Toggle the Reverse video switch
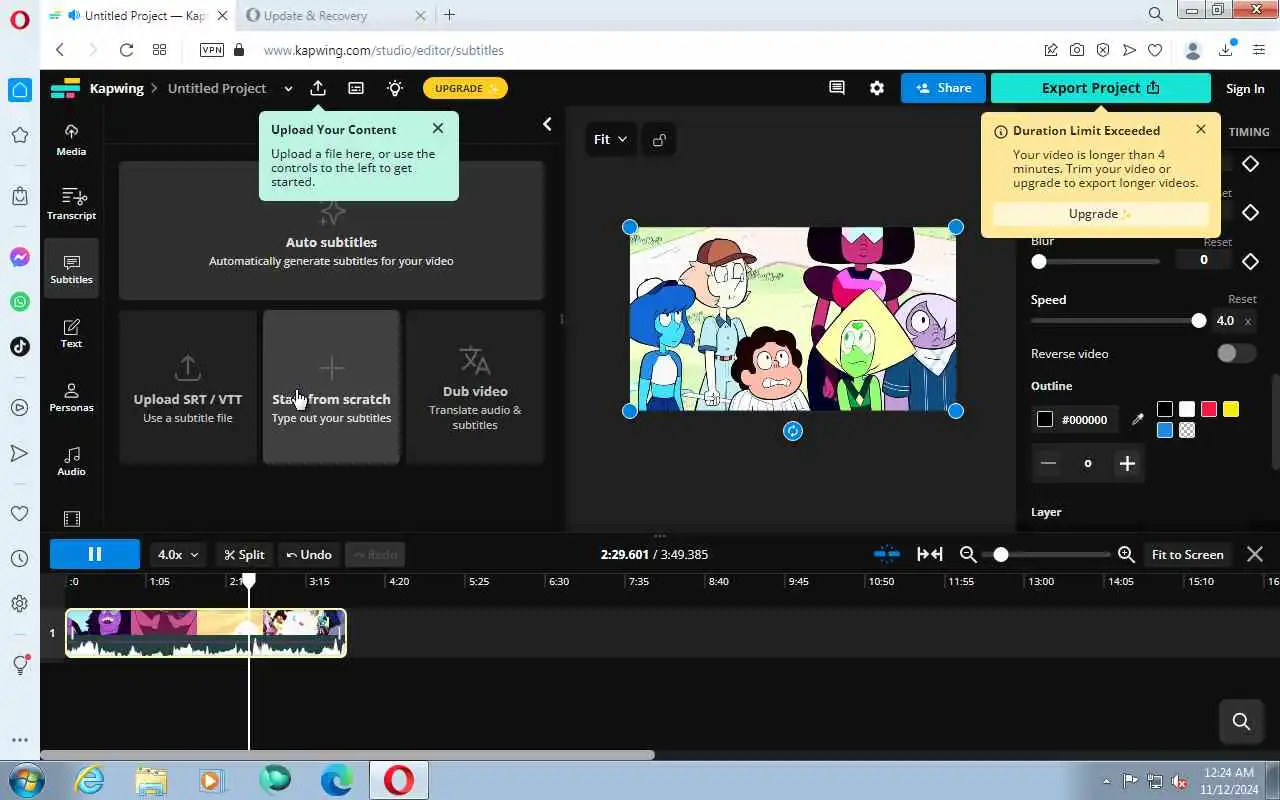The width and height of the screenshot is (1280, 800). (x=1236, y=353)
